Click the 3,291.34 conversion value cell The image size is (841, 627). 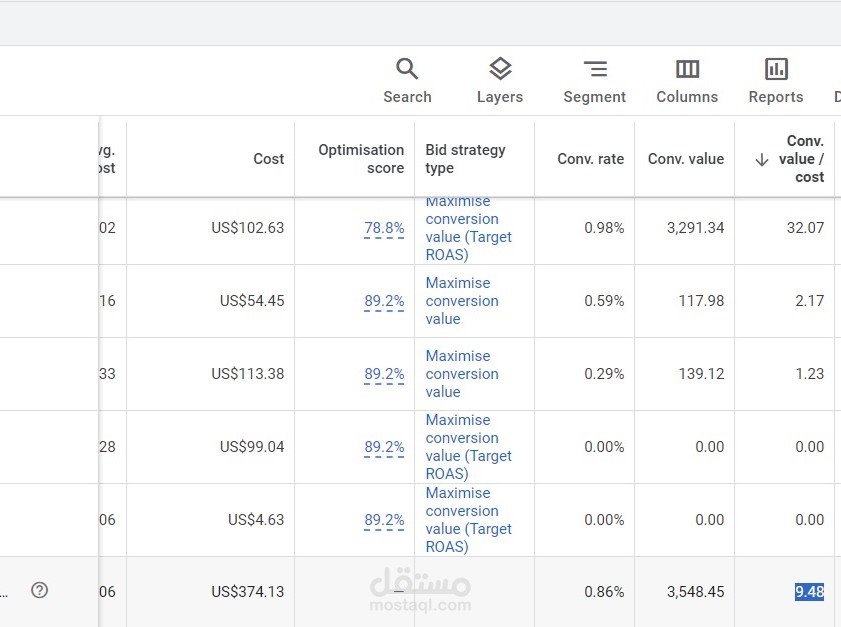point(695,228)
